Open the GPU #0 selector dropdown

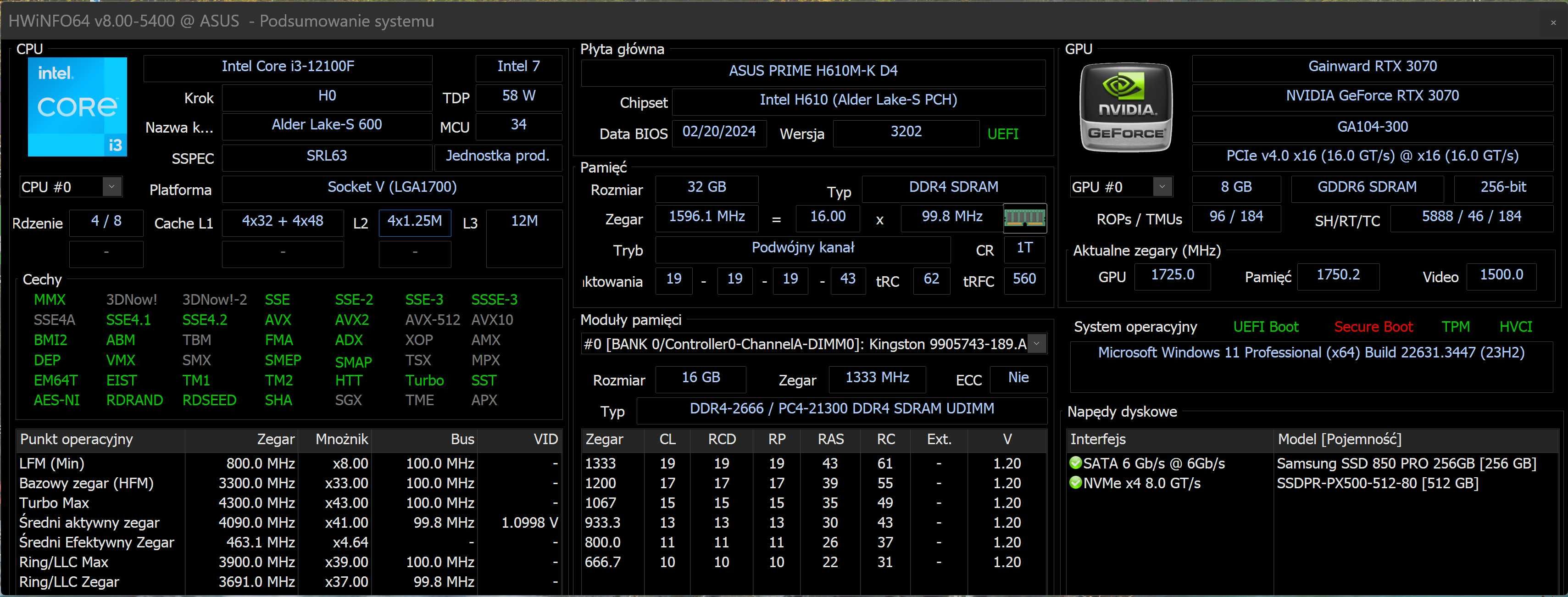point(1162,187)
